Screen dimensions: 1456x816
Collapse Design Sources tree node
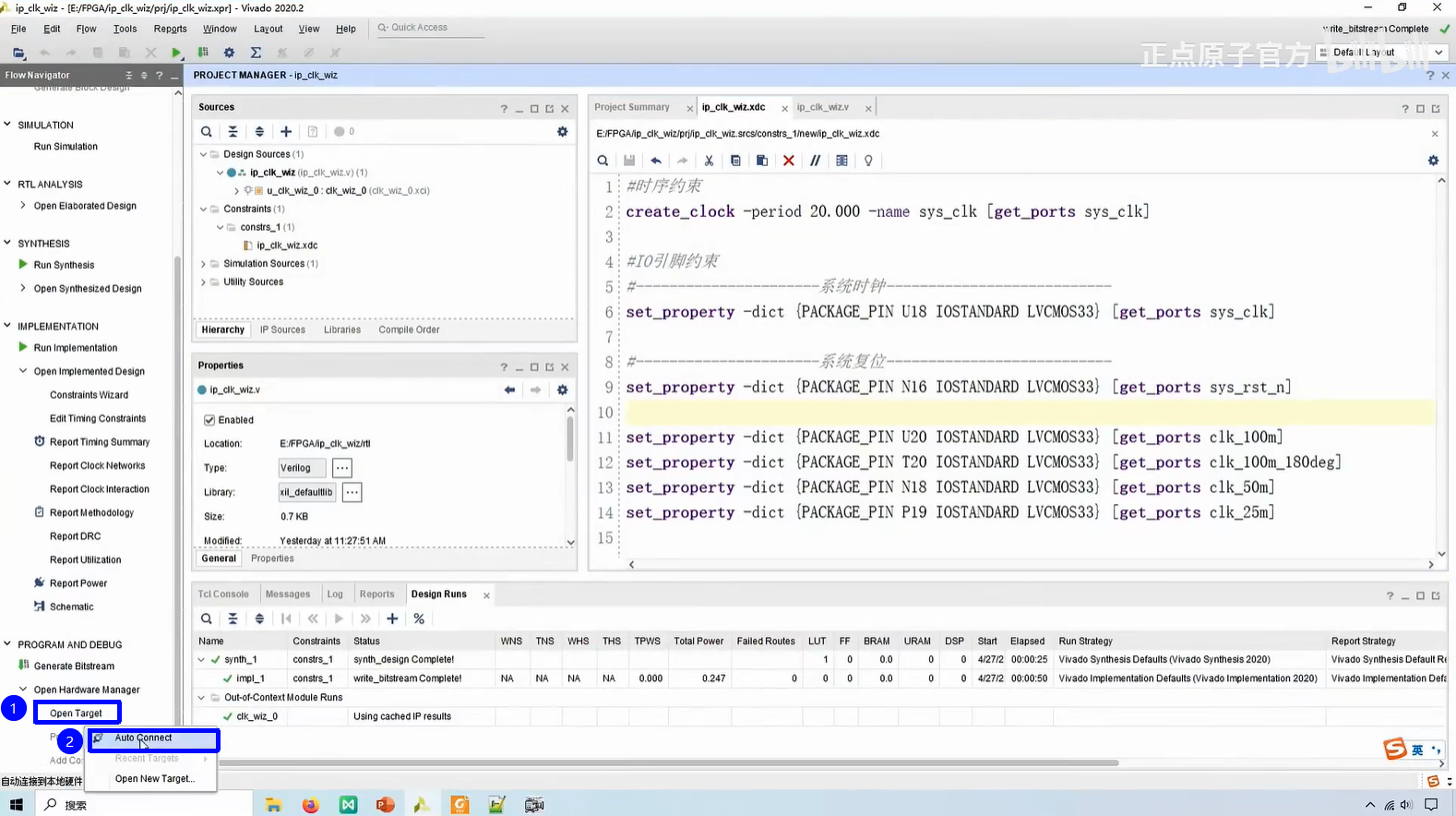pos(204,154)
